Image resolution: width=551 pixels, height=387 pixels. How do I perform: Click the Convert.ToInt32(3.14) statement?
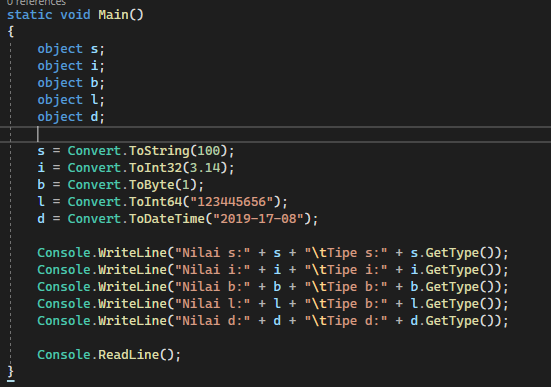[x=136, y=168]
